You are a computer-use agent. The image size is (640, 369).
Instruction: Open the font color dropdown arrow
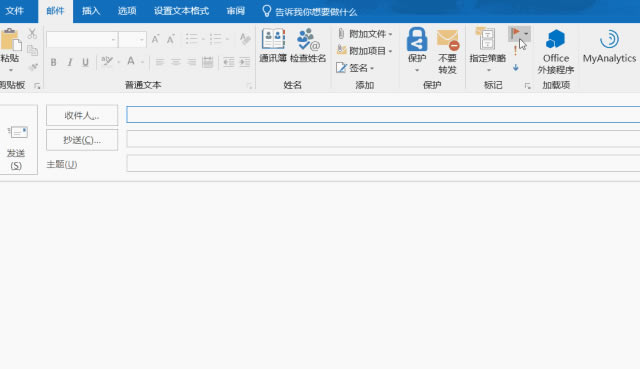click(x=142, y=62)
